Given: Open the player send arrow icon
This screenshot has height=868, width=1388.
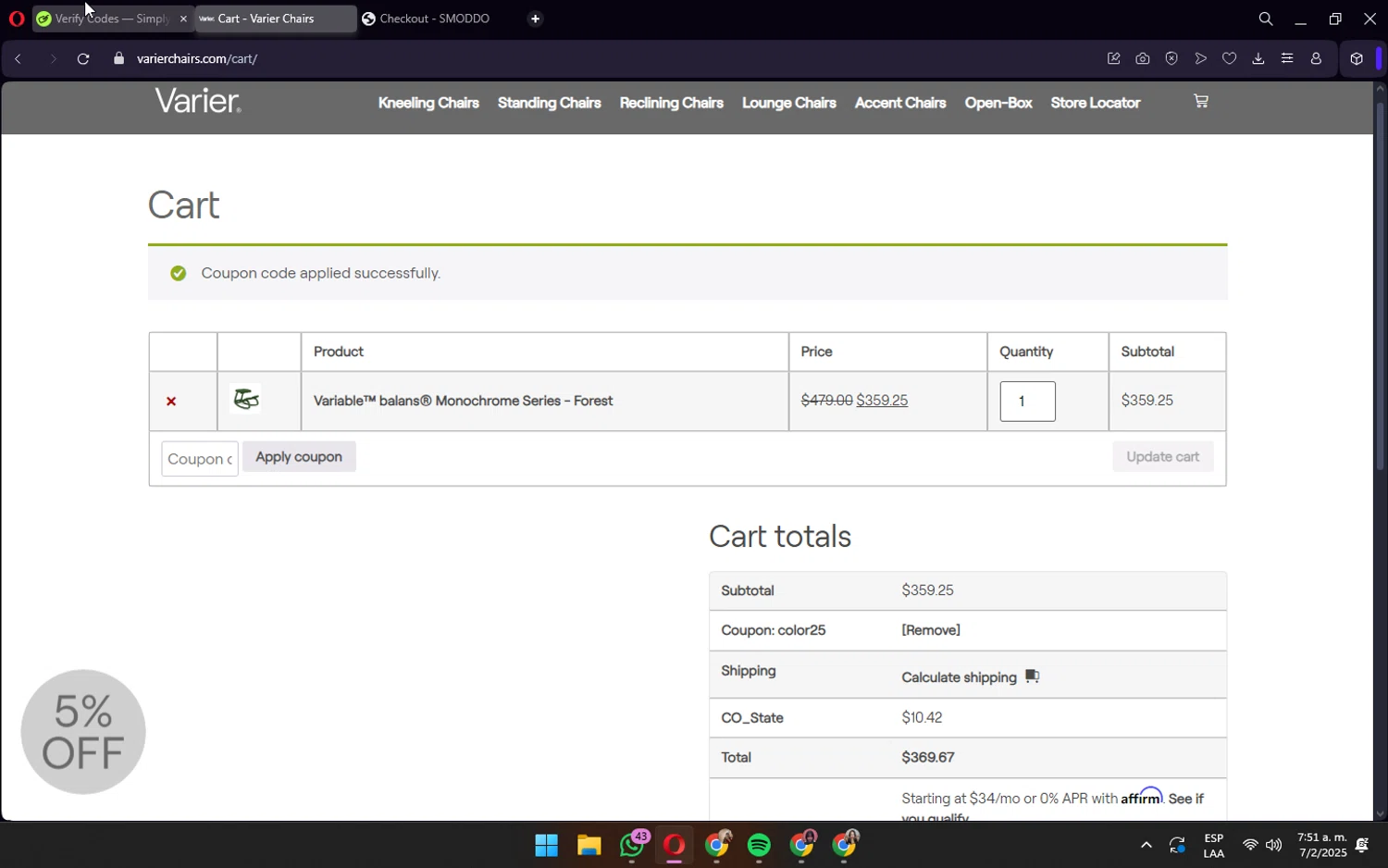Looking at the screenshot, I should [1200, 58].
